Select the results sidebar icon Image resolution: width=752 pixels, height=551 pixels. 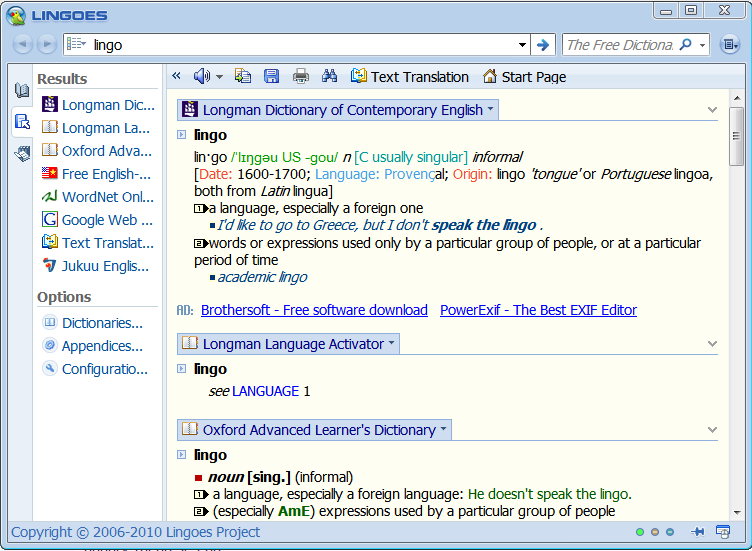(x=22, y=122)
